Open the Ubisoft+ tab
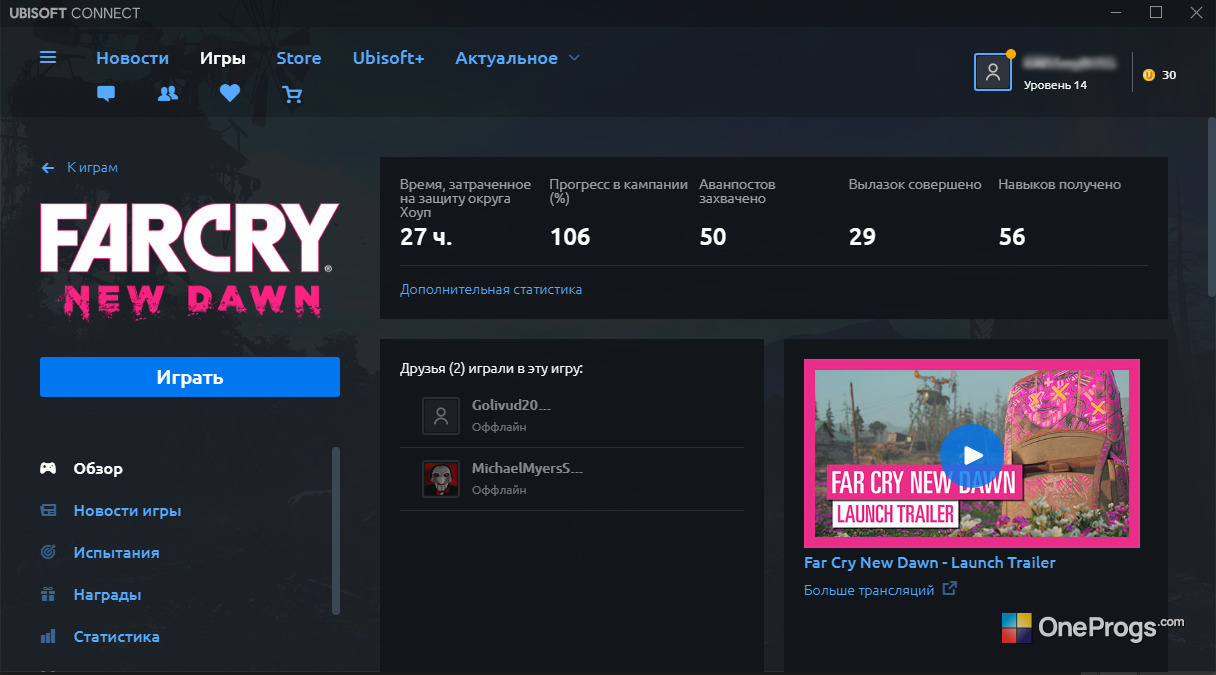Screen dimensions: 1216x675 [x=389, y=58]
